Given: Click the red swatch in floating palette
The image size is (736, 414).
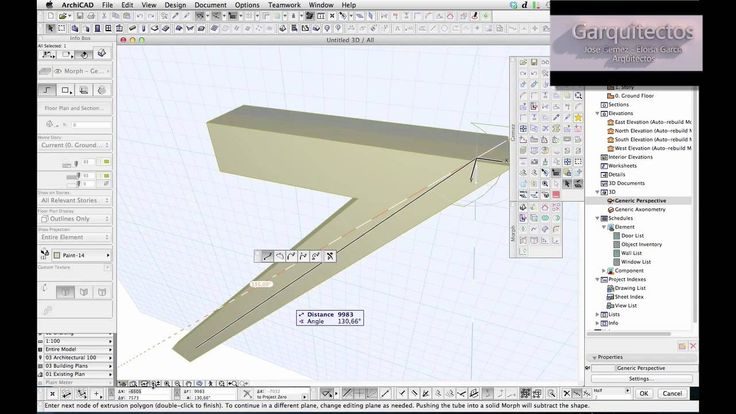Looking at the screenshot, I should pos(556,194).
